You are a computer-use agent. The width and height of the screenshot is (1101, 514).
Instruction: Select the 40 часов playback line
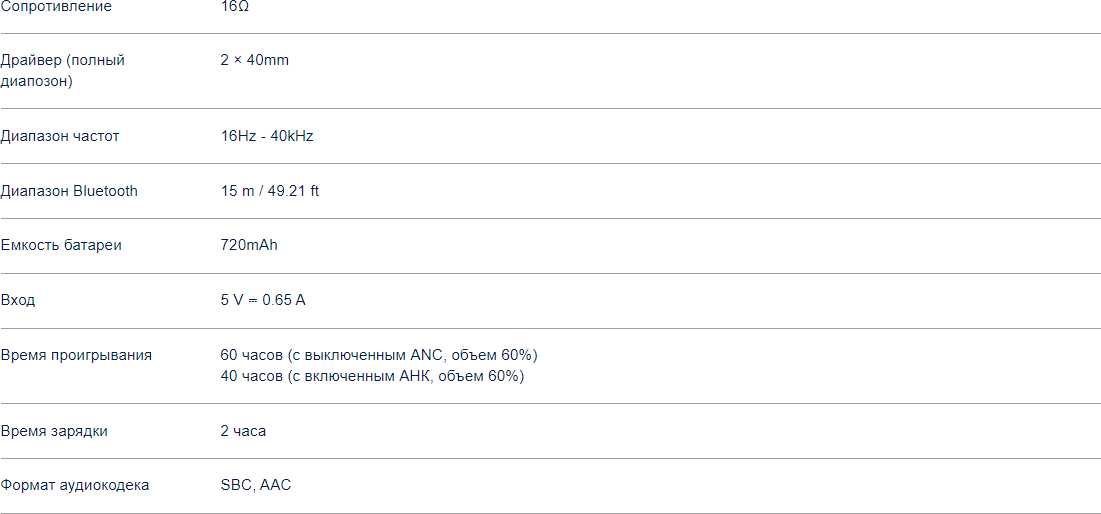click(372, 376)
